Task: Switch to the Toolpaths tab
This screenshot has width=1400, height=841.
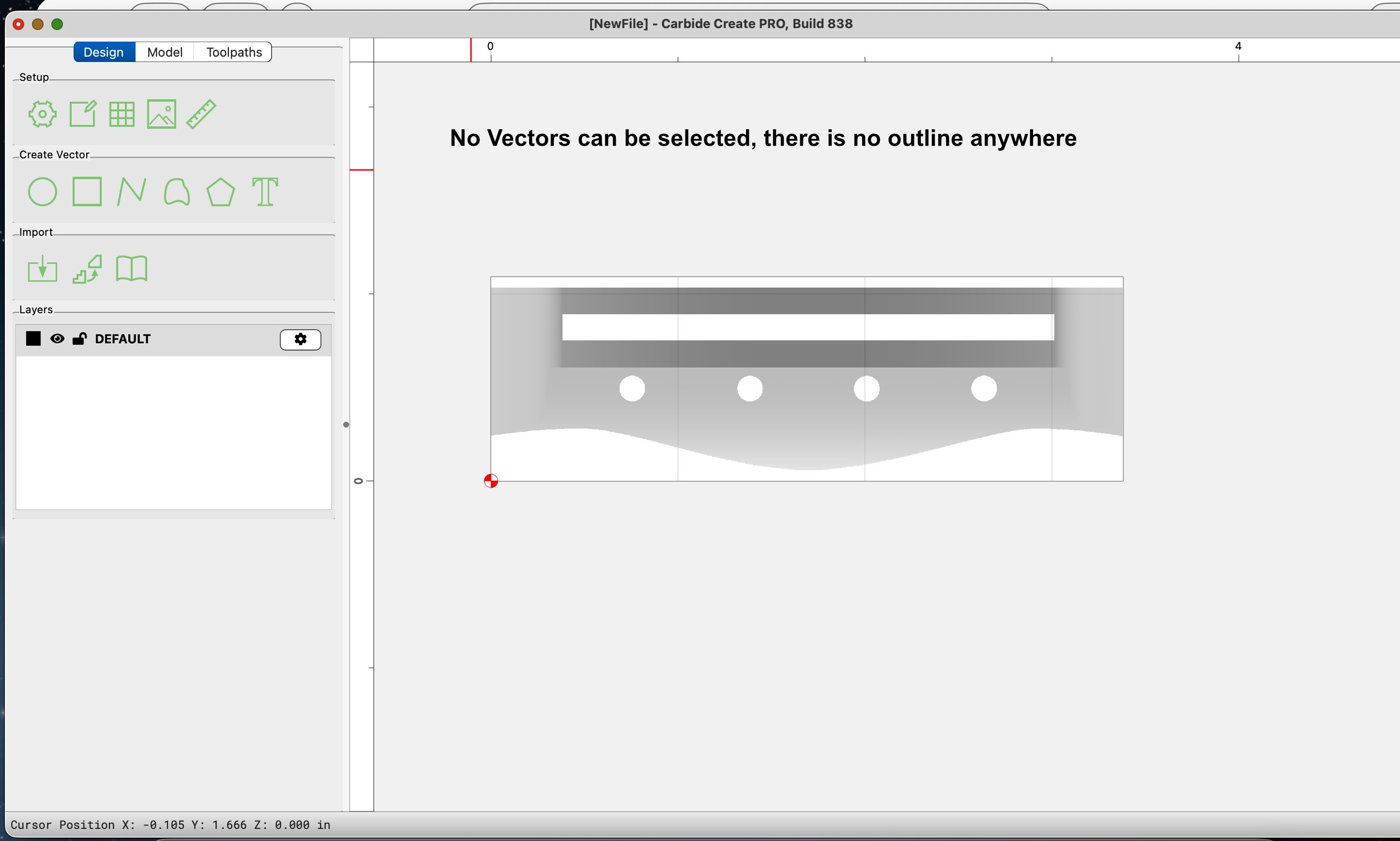Action: (233, 52)
